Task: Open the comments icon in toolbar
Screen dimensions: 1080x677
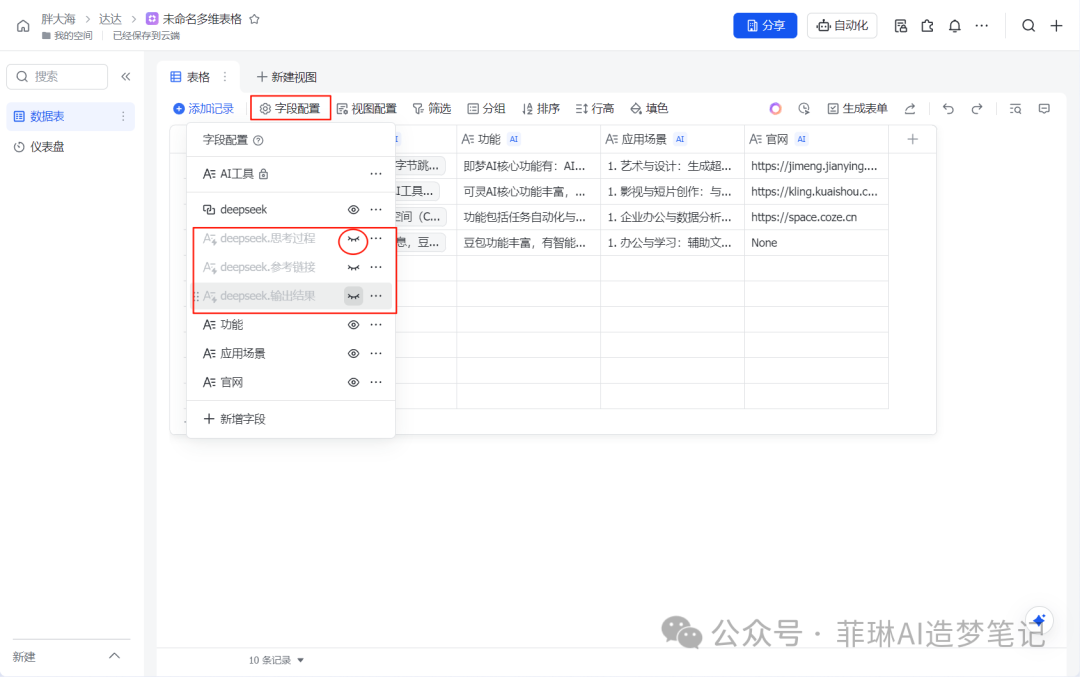Action: point(1044,109)
